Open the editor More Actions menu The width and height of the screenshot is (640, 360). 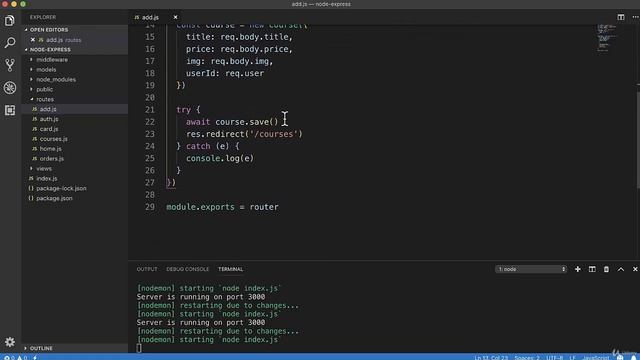pyautogui.click(x=635, y=17)
